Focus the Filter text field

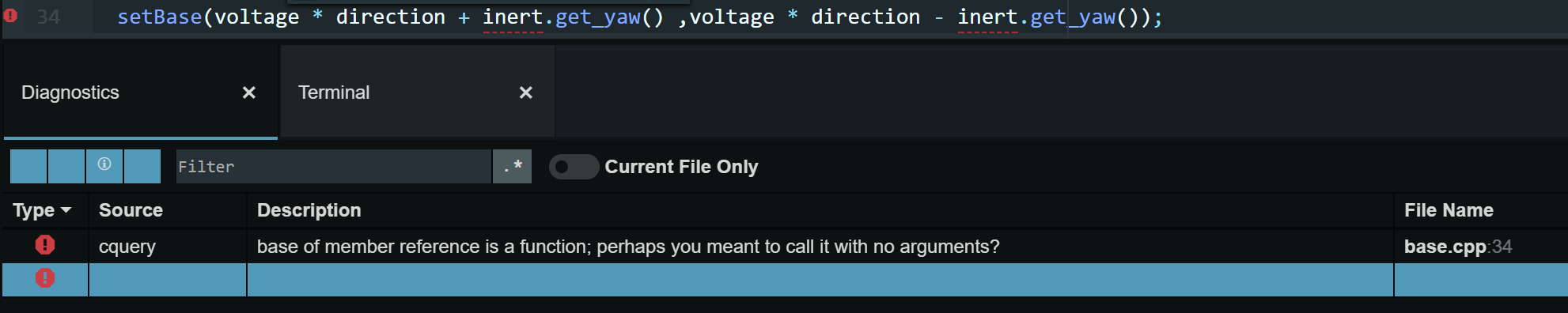[x=333, y=166]
